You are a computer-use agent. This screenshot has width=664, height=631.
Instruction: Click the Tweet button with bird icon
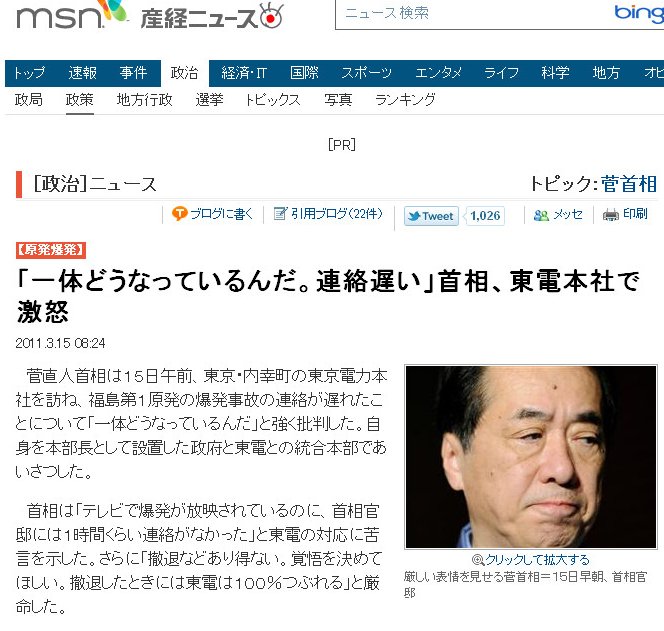coord(431,216)
